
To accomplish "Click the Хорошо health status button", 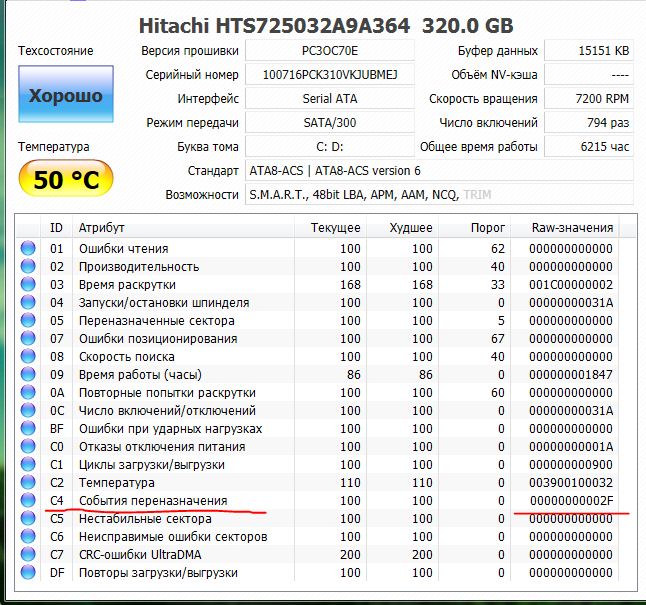I will pyautogui.click(x=66, y=94).
